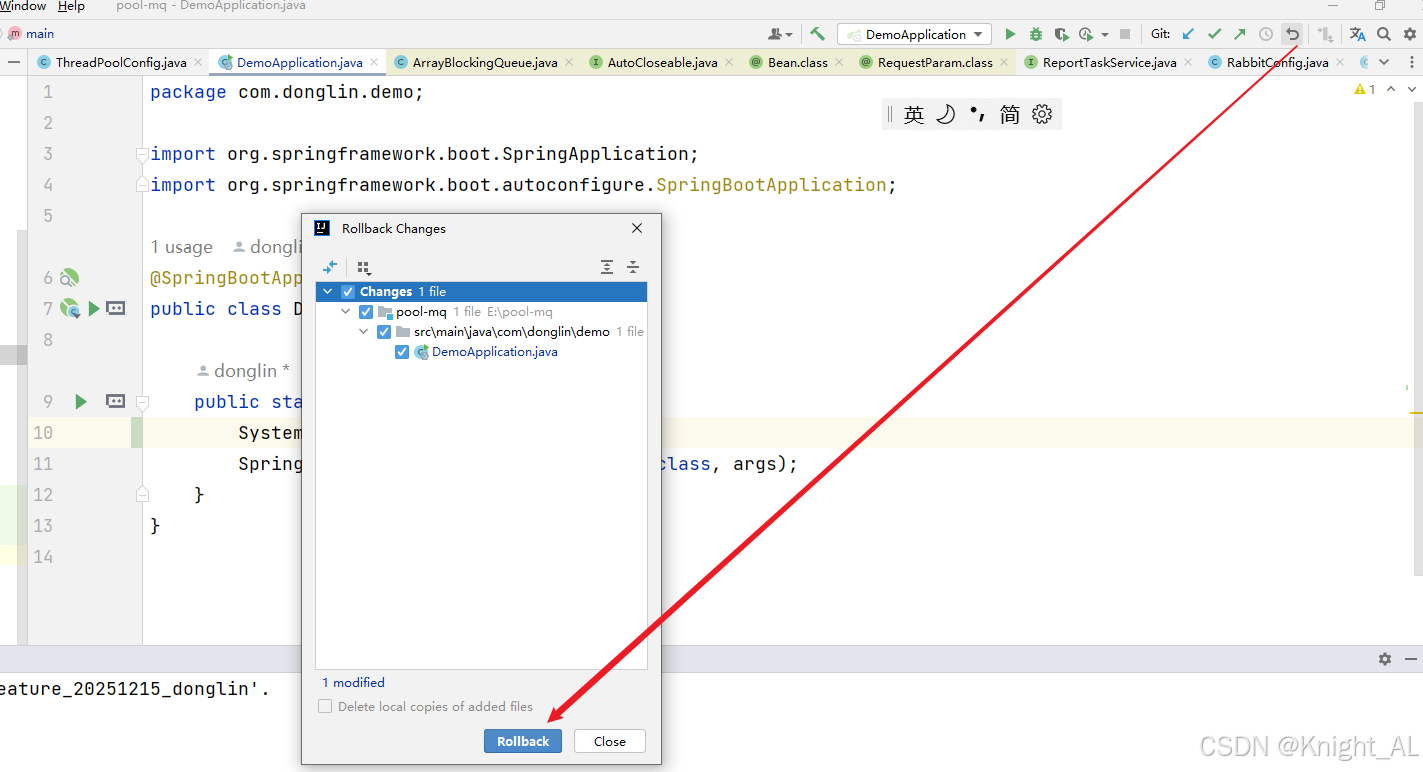Open Git Show History clock icon
The height and width of the screenshot is (772, 1423).
point(1266,34)
